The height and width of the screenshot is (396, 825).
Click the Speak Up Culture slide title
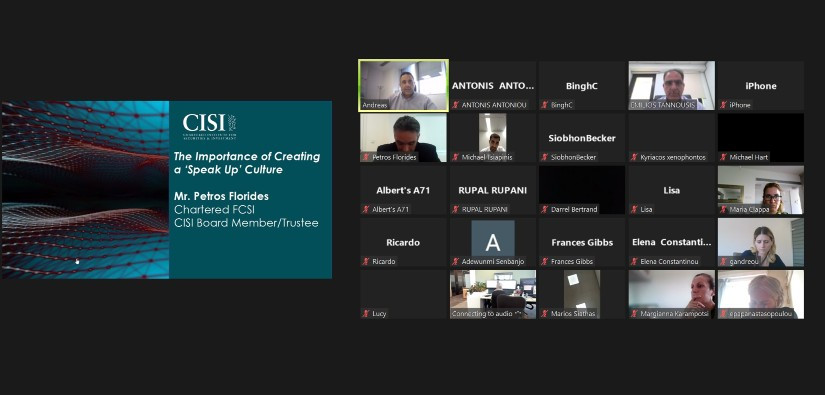247,163
